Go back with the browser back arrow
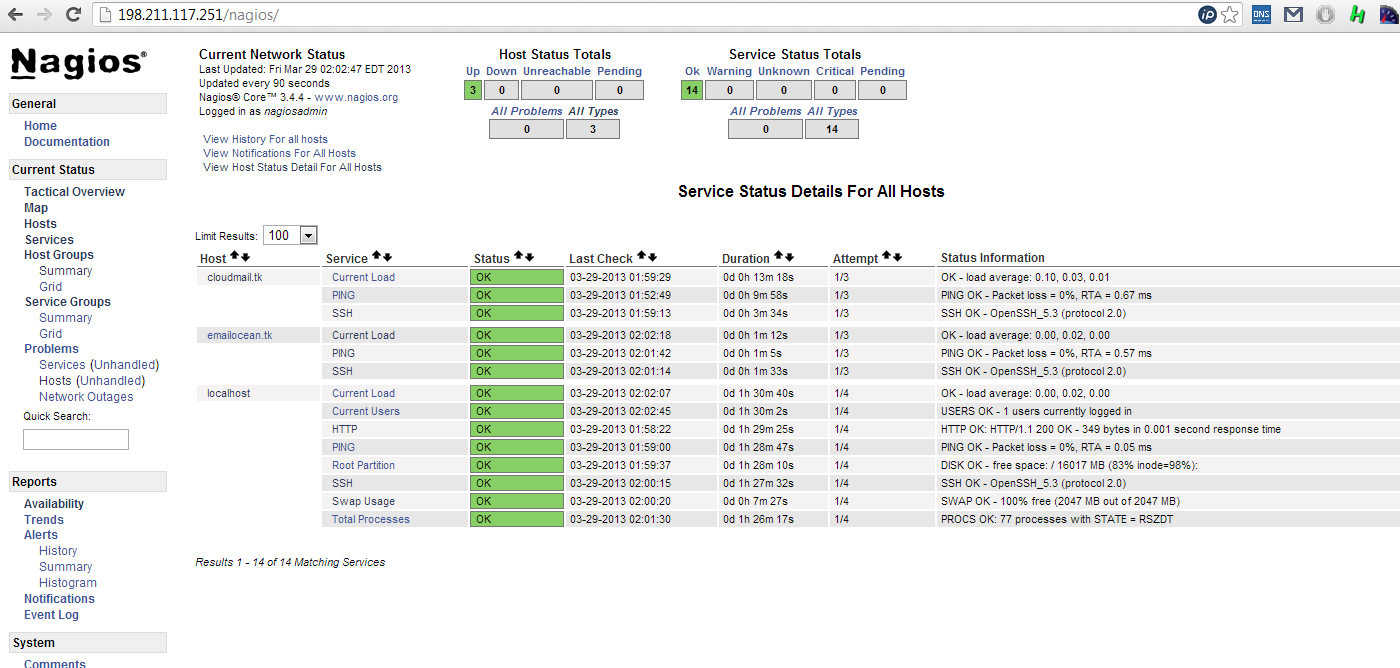The width and height of the screenshot is (1400, 668). click(x=16, y=15)
